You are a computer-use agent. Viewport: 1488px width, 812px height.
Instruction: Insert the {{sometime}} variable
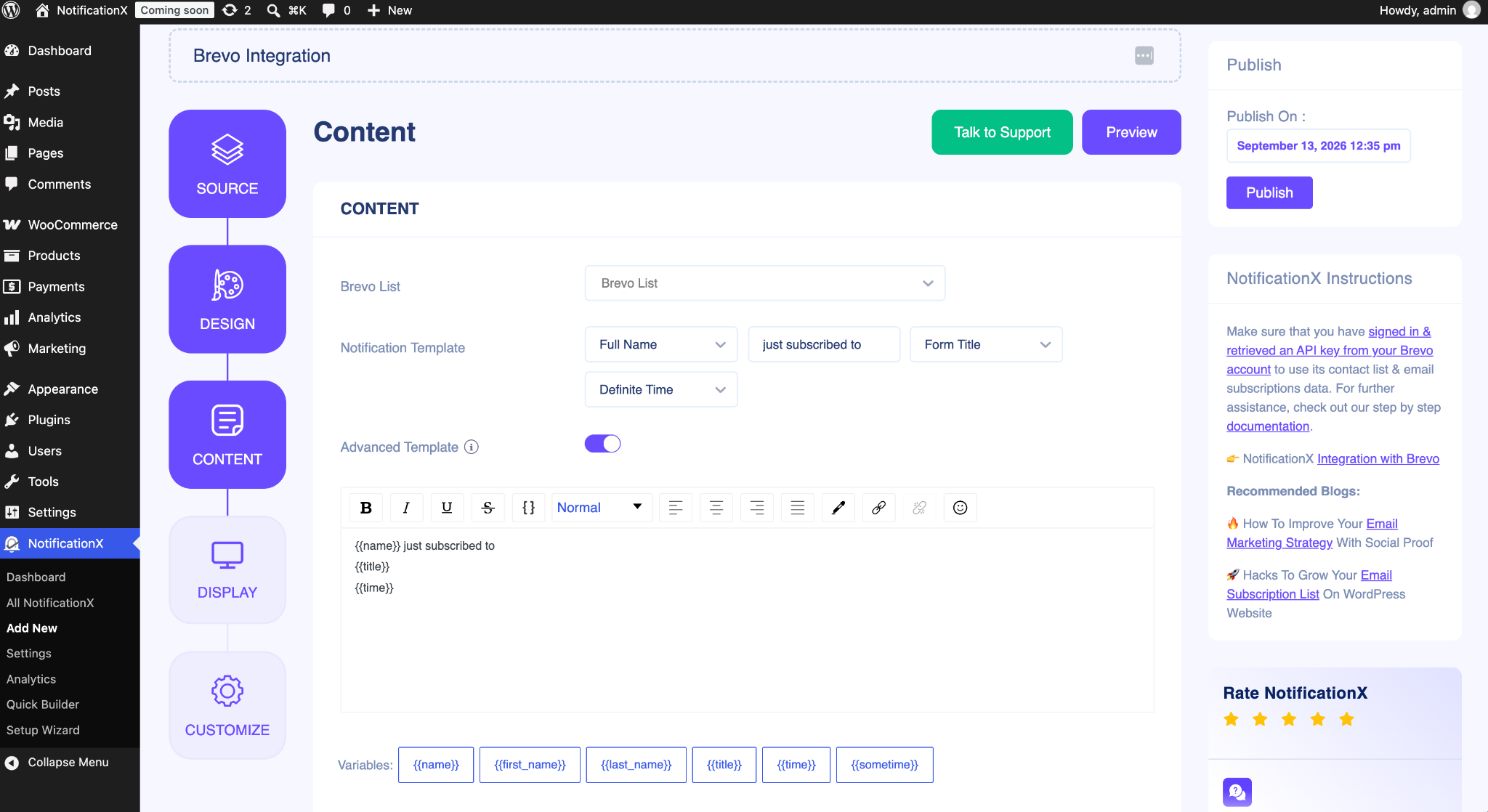click(884, 765)
